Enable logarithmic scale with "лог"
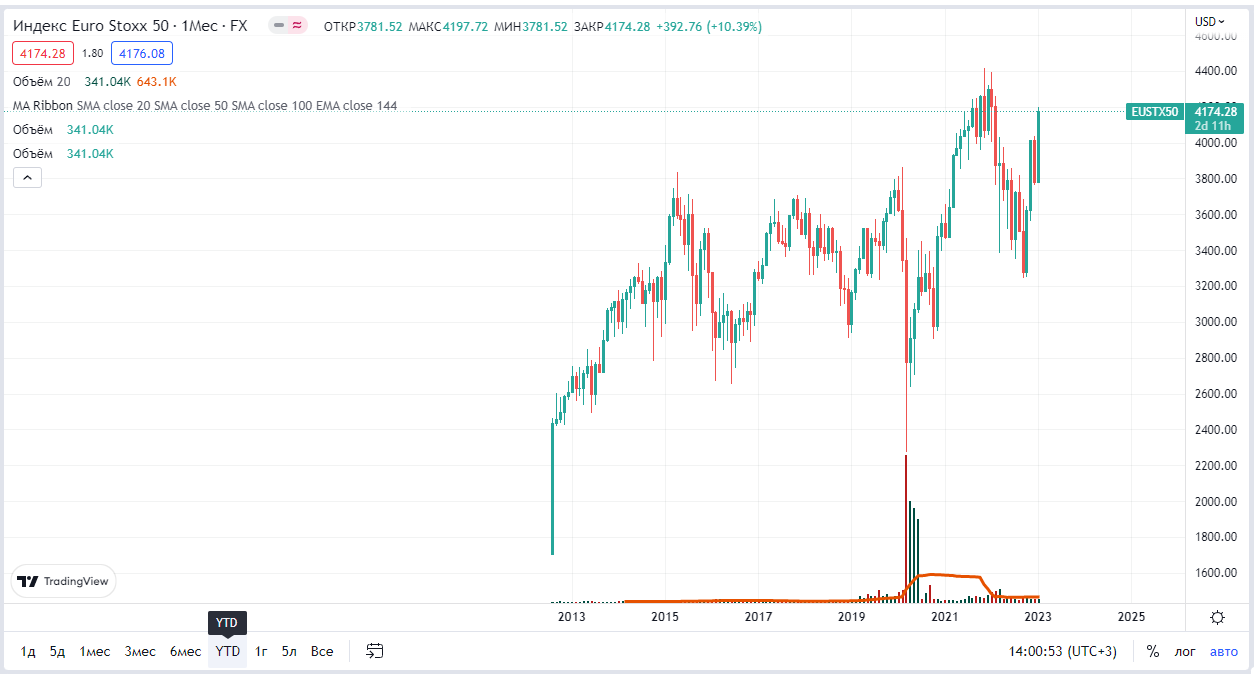 (x=1184, y=650)
